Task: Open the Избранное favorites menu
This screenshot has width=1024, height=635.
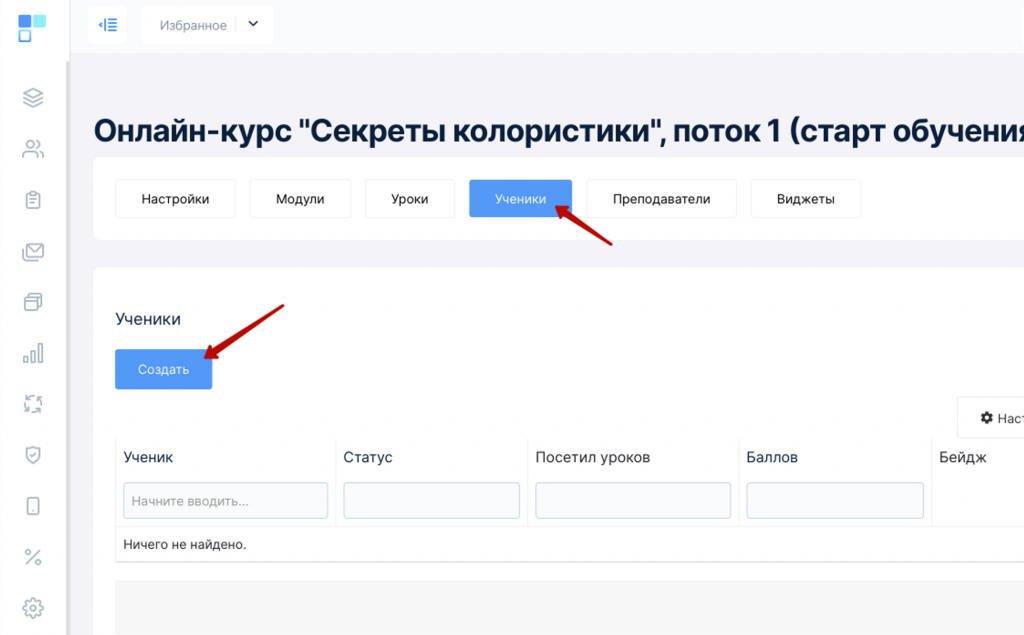Action: (x=207, y=25)
